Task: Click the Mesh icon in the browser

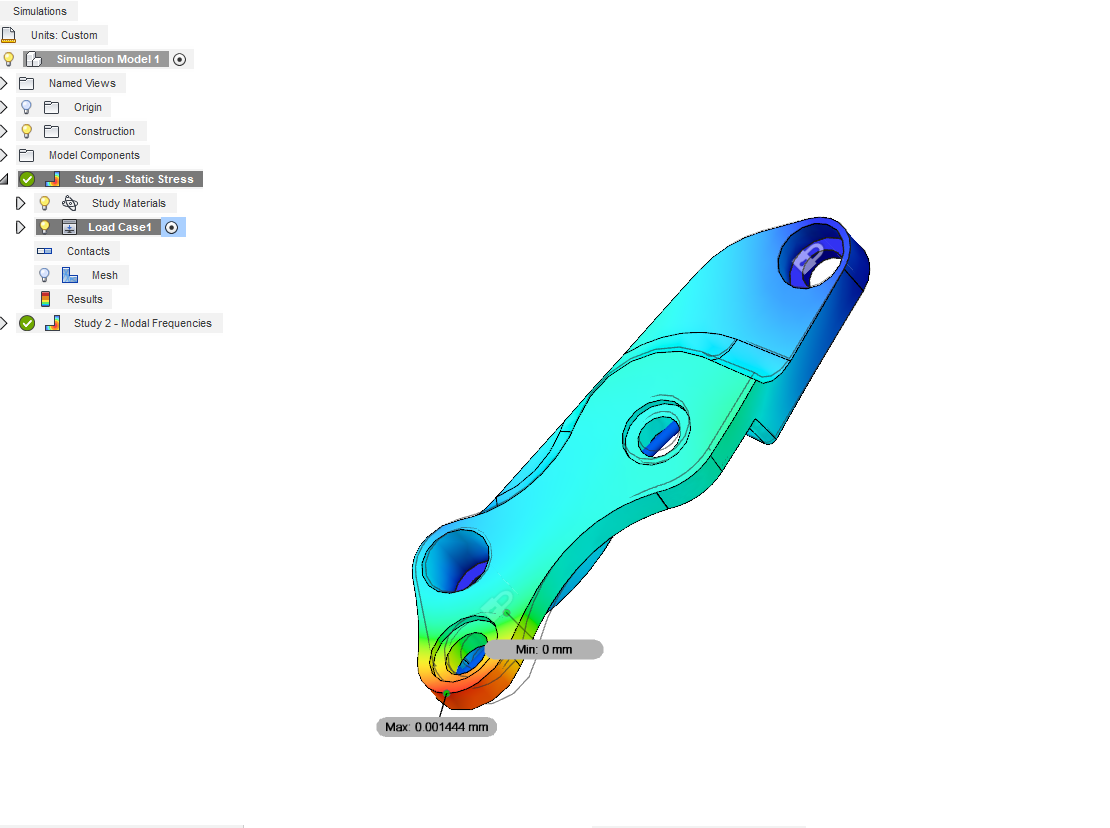Action: click(70, 275)
